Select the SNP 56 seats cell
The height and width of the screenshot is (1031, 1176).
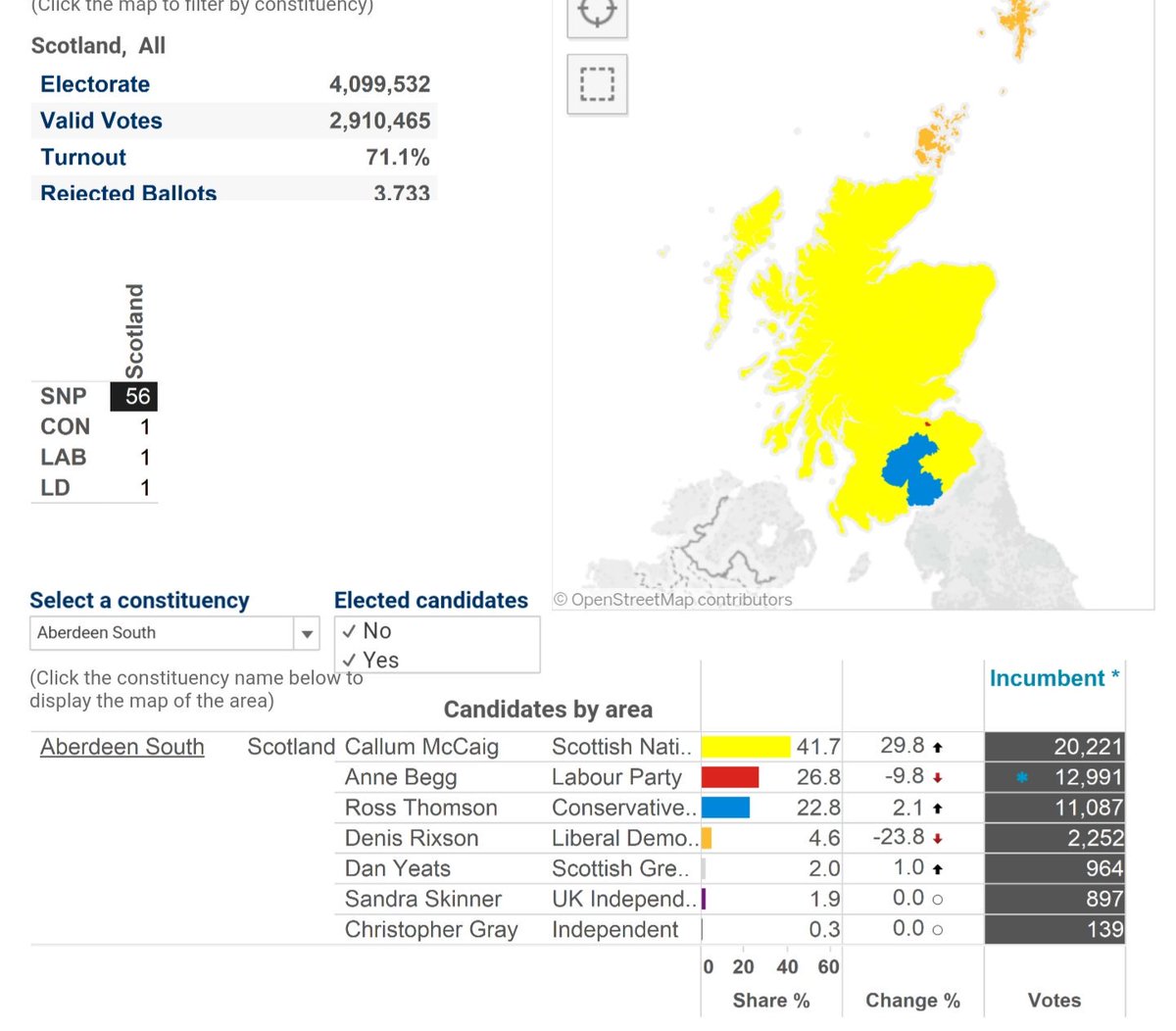coord(134,396)
